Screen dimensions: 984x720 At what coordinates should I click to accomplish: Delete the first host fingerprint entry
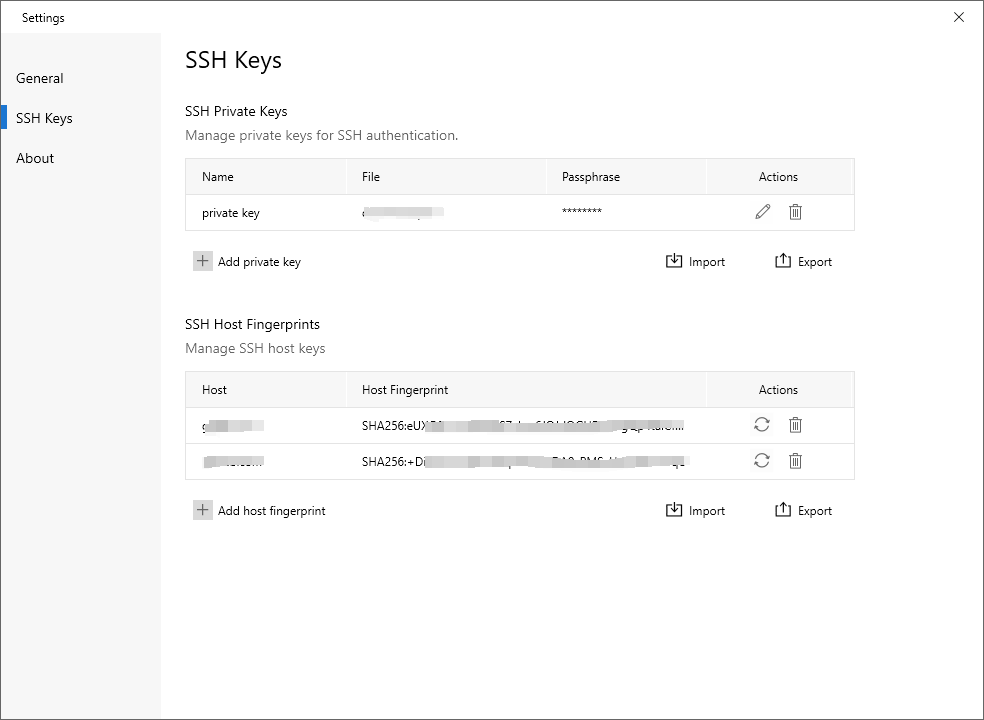(x=795, y=425)
